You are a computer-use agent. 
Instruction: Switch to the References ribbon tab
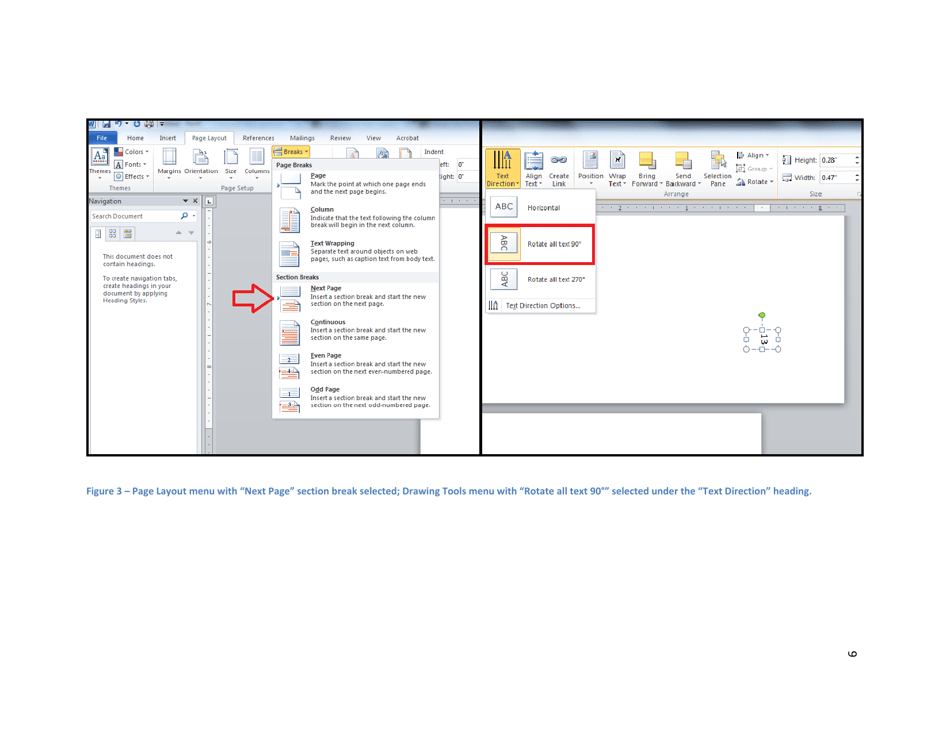[259, 138]
